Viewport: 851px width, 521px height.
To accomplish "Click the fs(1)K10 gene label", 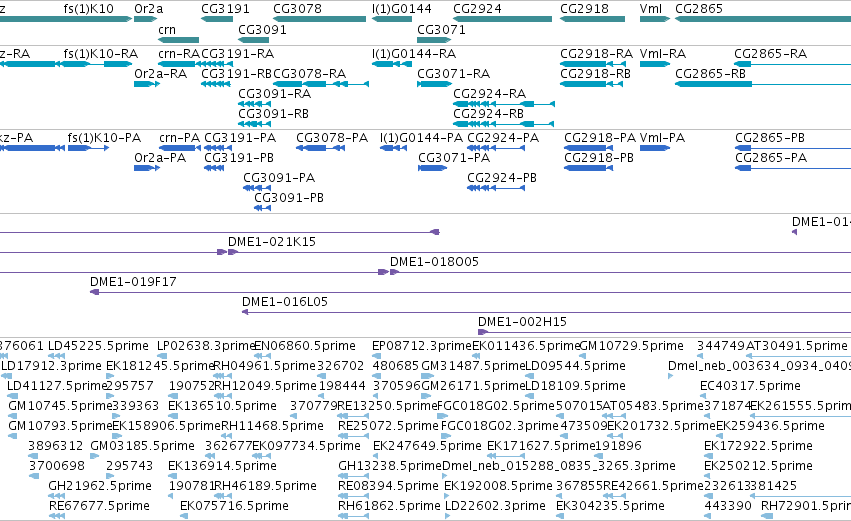I will point(88,9).
